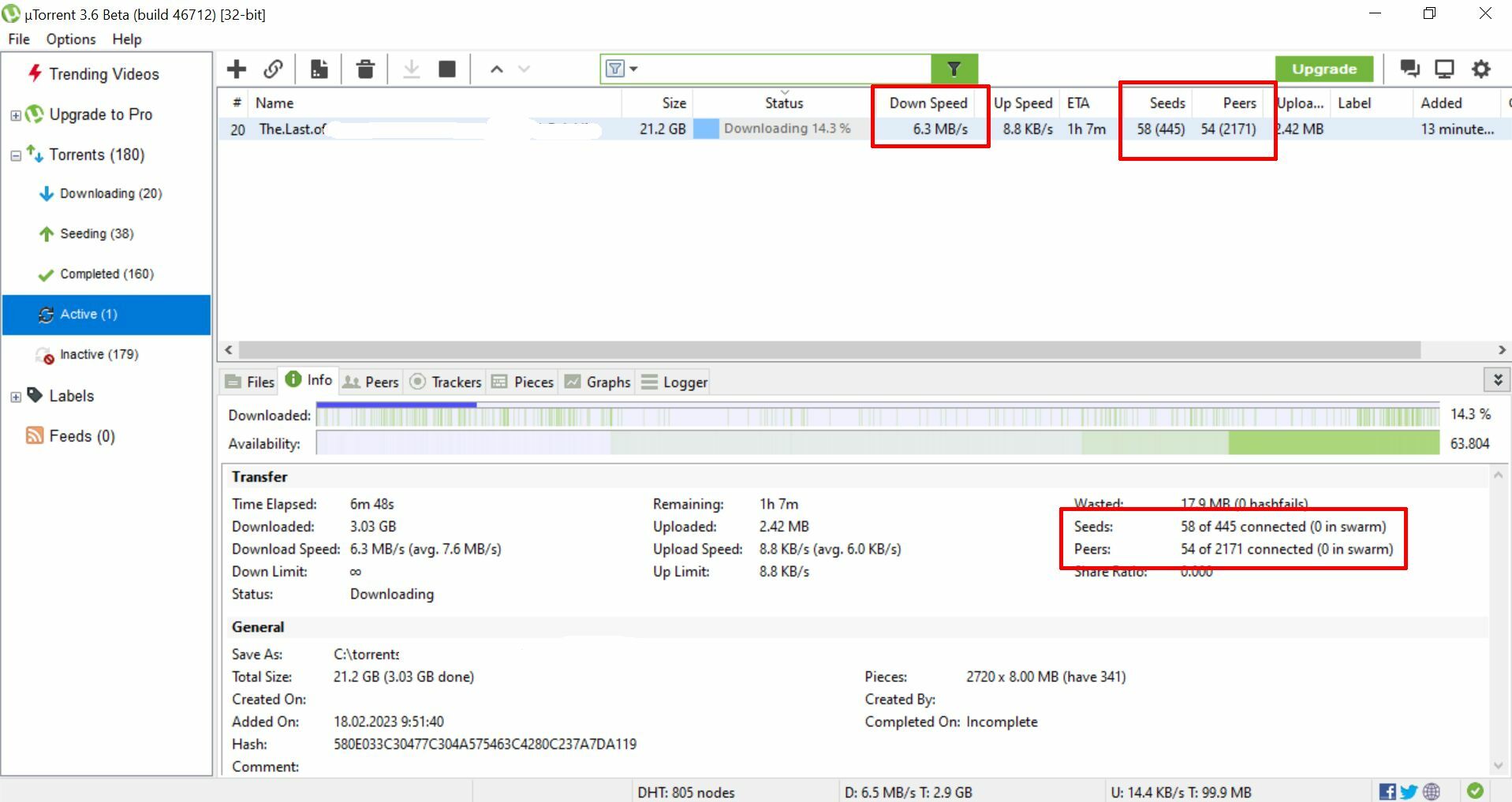1512x802 pixels.
Task: Click the list scrollbar right arrow
Action: (x=1501, y=349)
